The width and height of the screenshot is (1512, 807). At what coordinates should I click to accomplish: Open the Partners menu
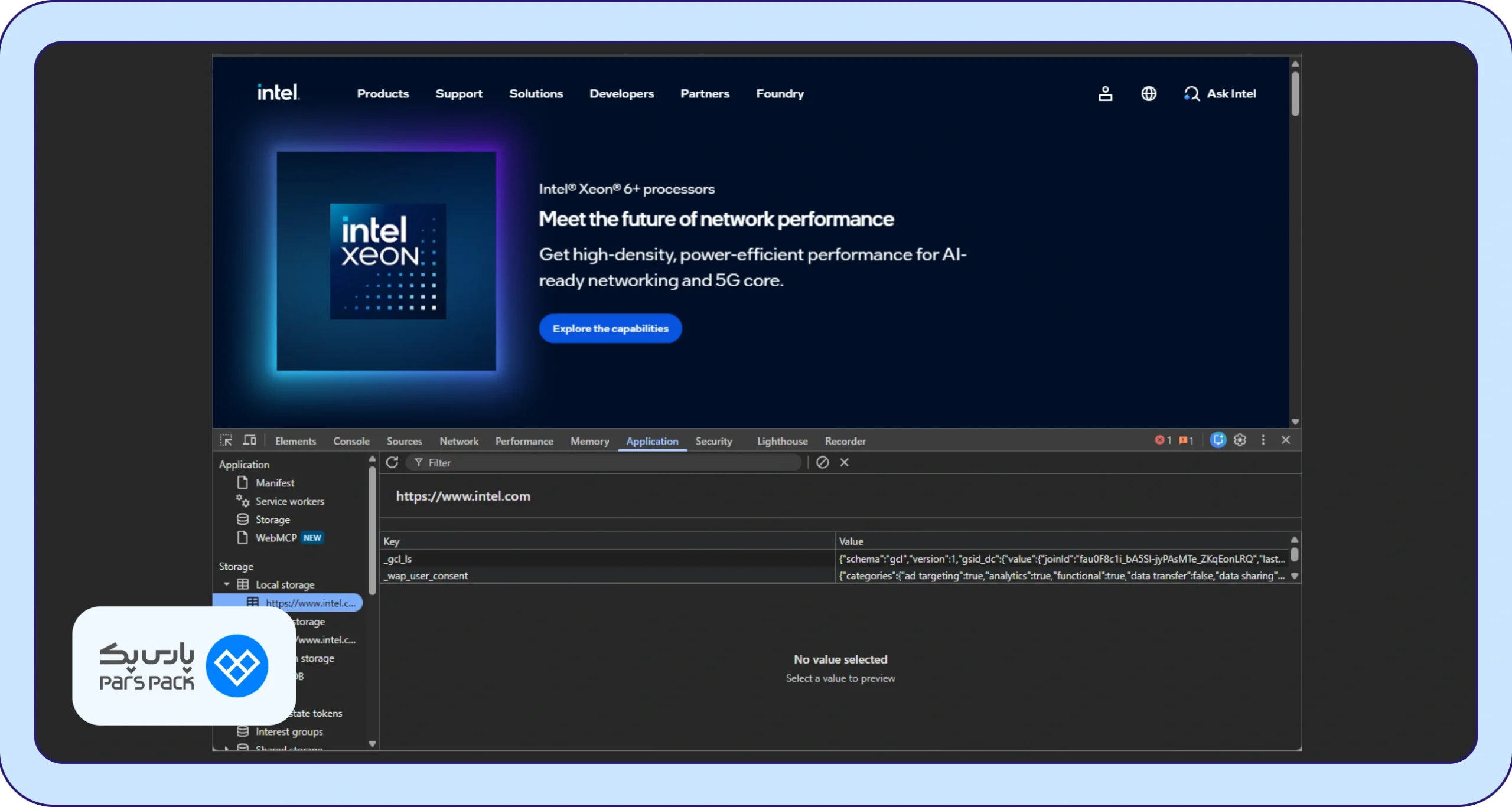click(705, 93)
